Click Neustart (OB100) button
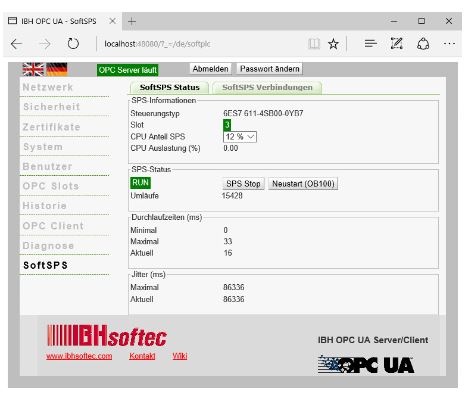472x402 pixels. point(303,184)
